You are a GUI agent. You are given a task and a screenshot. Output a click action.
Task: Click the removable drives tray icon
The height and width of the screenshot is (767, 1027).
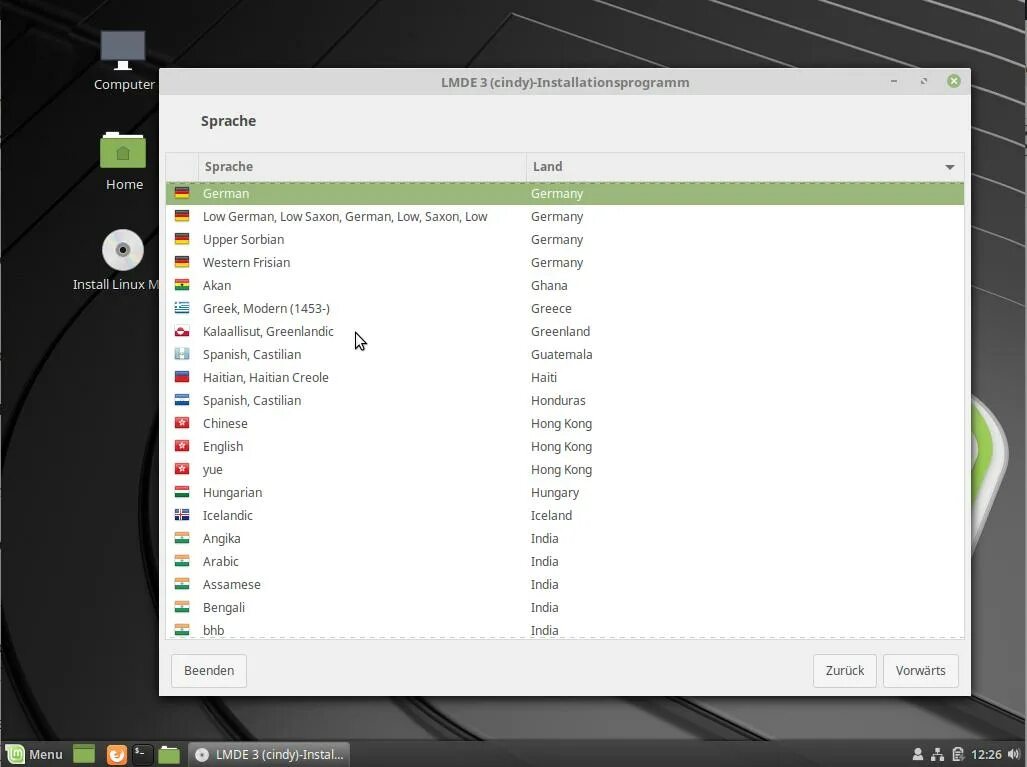[958, 754]
